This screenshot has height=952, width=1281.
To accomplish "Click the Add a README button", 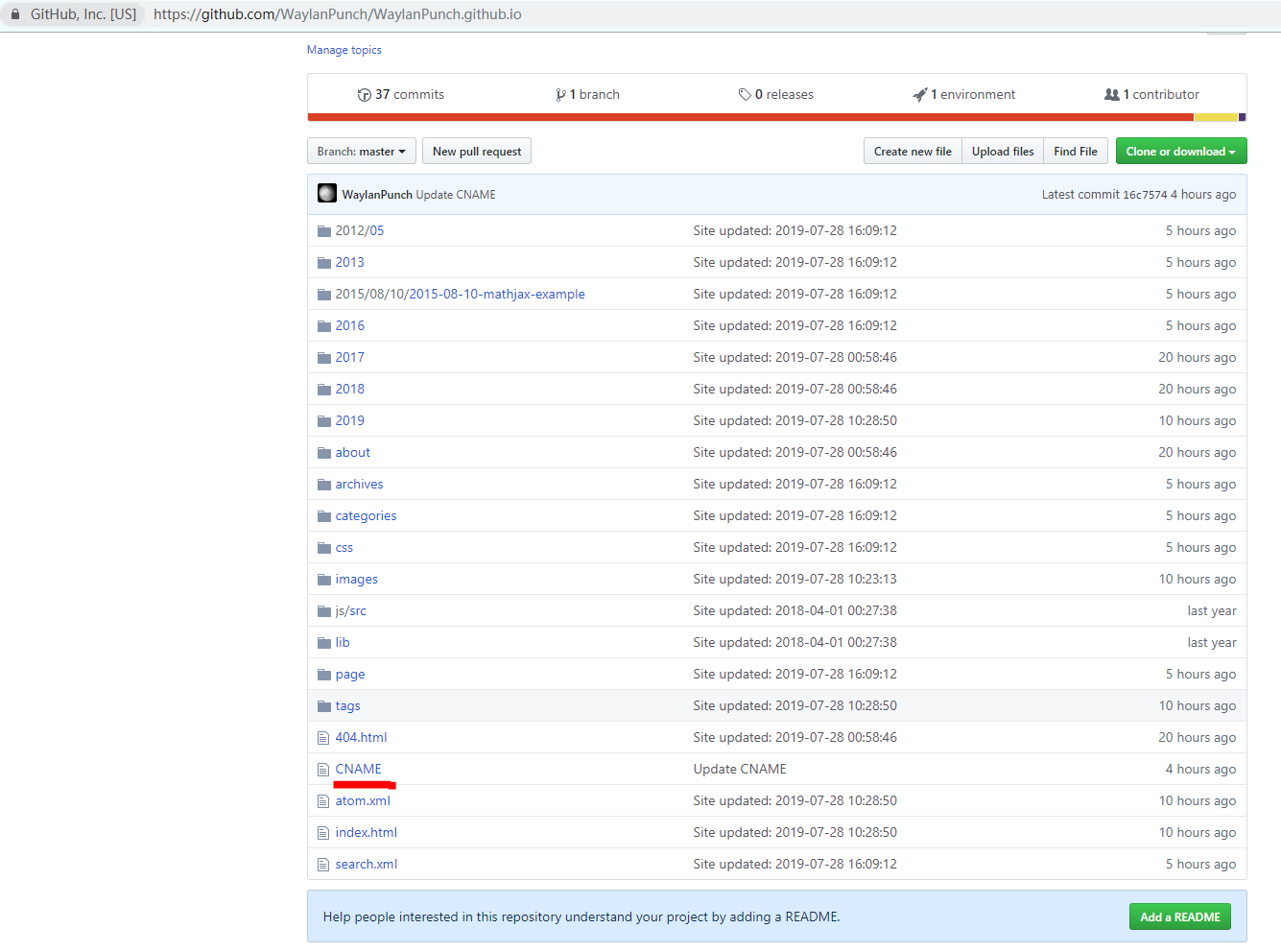I will (x=1180, y=916).
